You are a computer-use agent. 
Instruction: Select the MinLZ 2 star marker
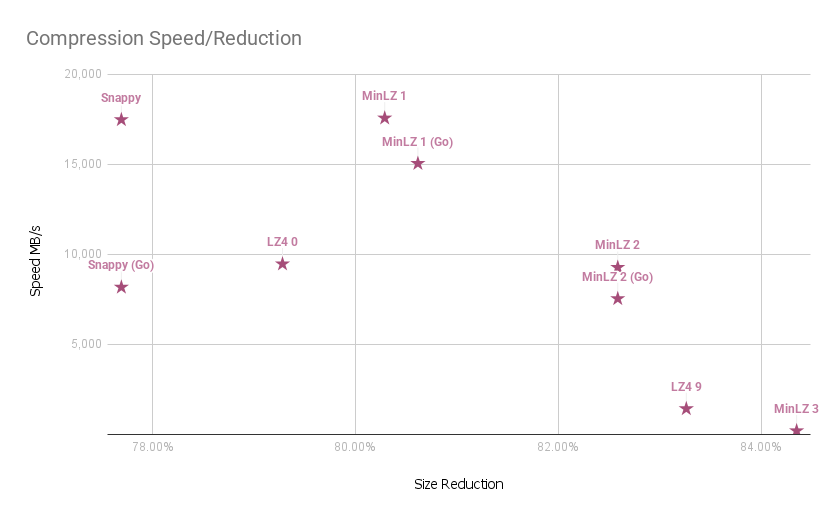pyautogui.click(x=617, y=266)
